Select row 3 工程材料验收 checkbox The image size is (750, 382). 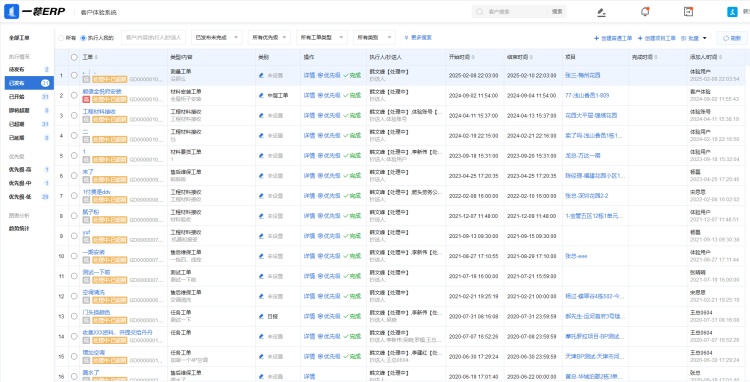(x=74, y=116)
